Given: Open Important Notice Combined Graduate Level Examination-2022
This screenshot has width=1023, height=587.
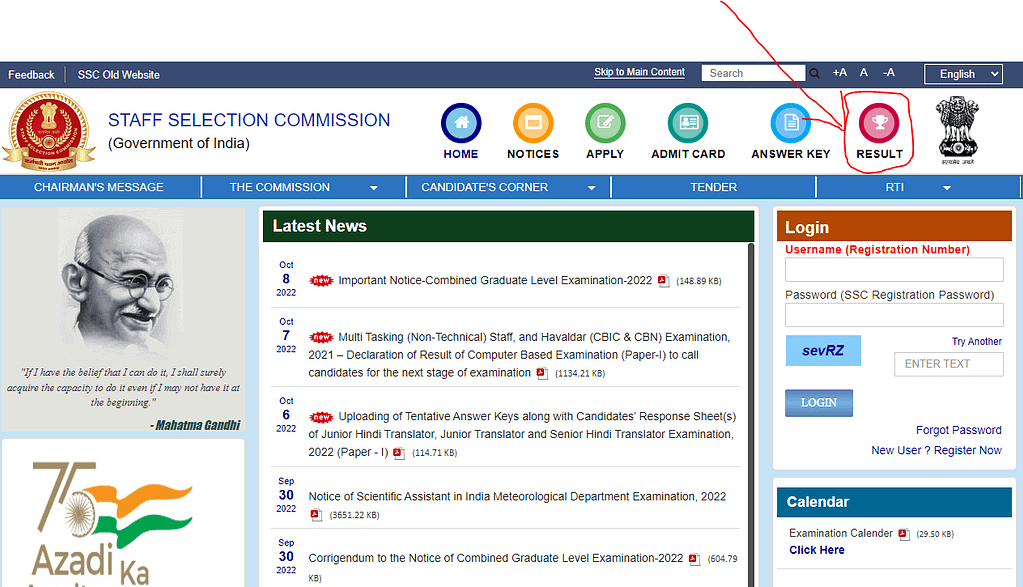Looking at the screenshot, I should (x=495, y=280).
